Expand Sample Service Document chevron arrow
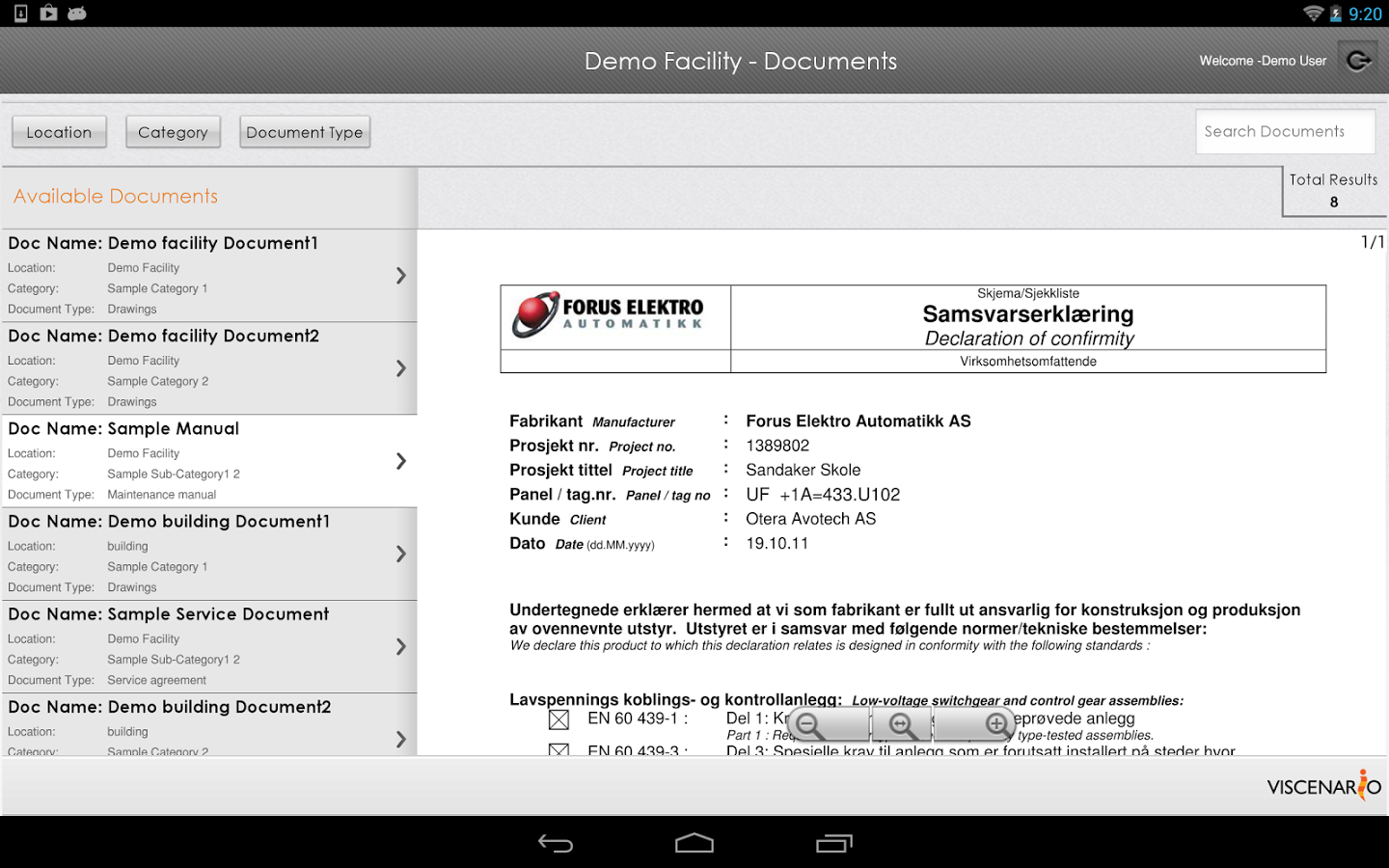Viewport: 1389px width, 868px height. (x=401, y=646)
